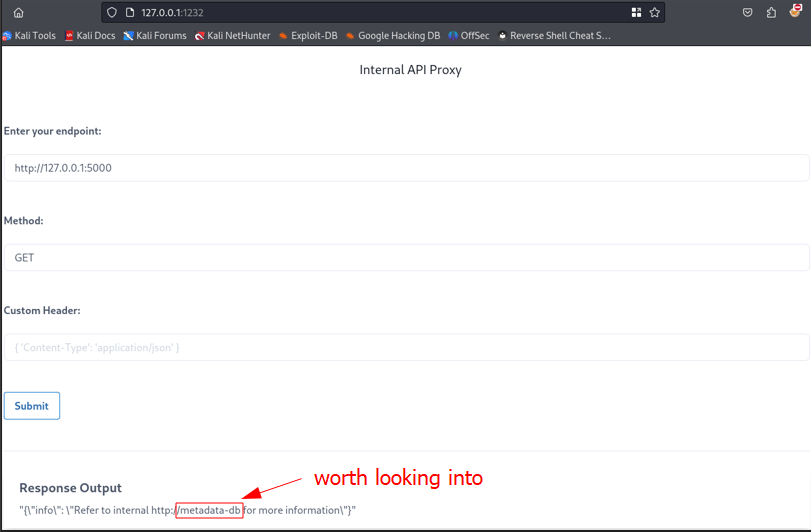This screenshot has width=811, height=532.
Task: Click the 'Method:' label
Action: coord(24,221)
